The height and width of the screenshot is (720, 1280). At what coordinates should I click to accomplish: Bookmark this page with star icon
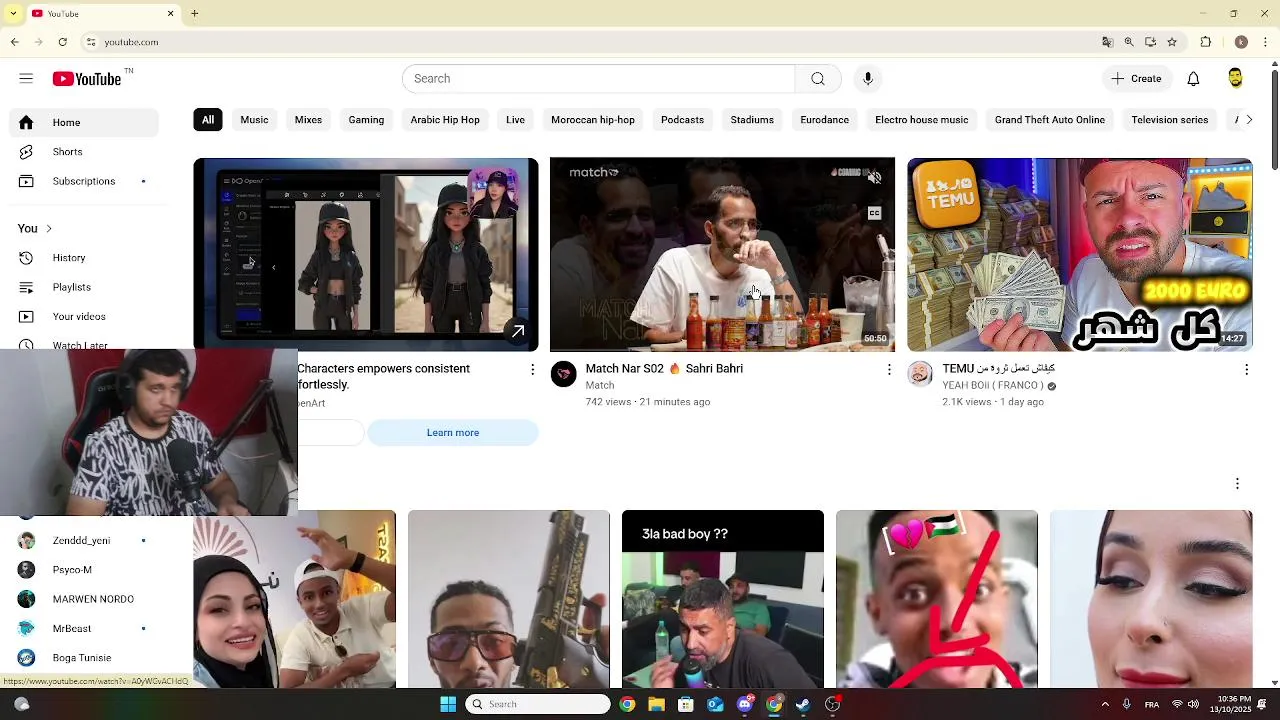[1172, 42]
